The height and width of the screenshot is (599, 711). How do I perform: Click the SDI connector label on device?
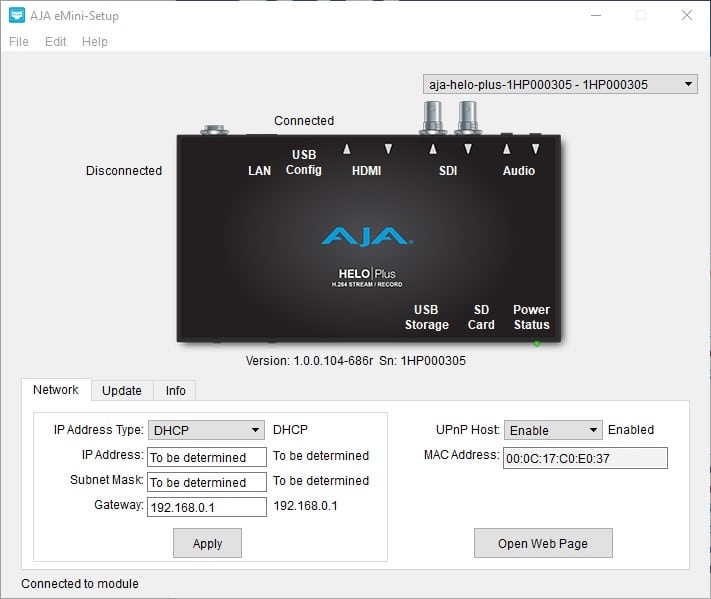448,171
